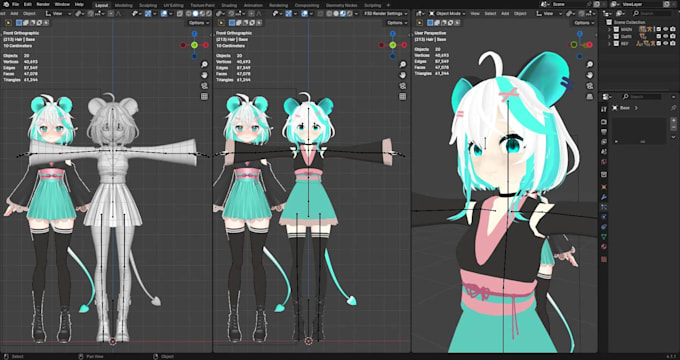Open the Object properties tab (orange square)

tap(604, 187)
